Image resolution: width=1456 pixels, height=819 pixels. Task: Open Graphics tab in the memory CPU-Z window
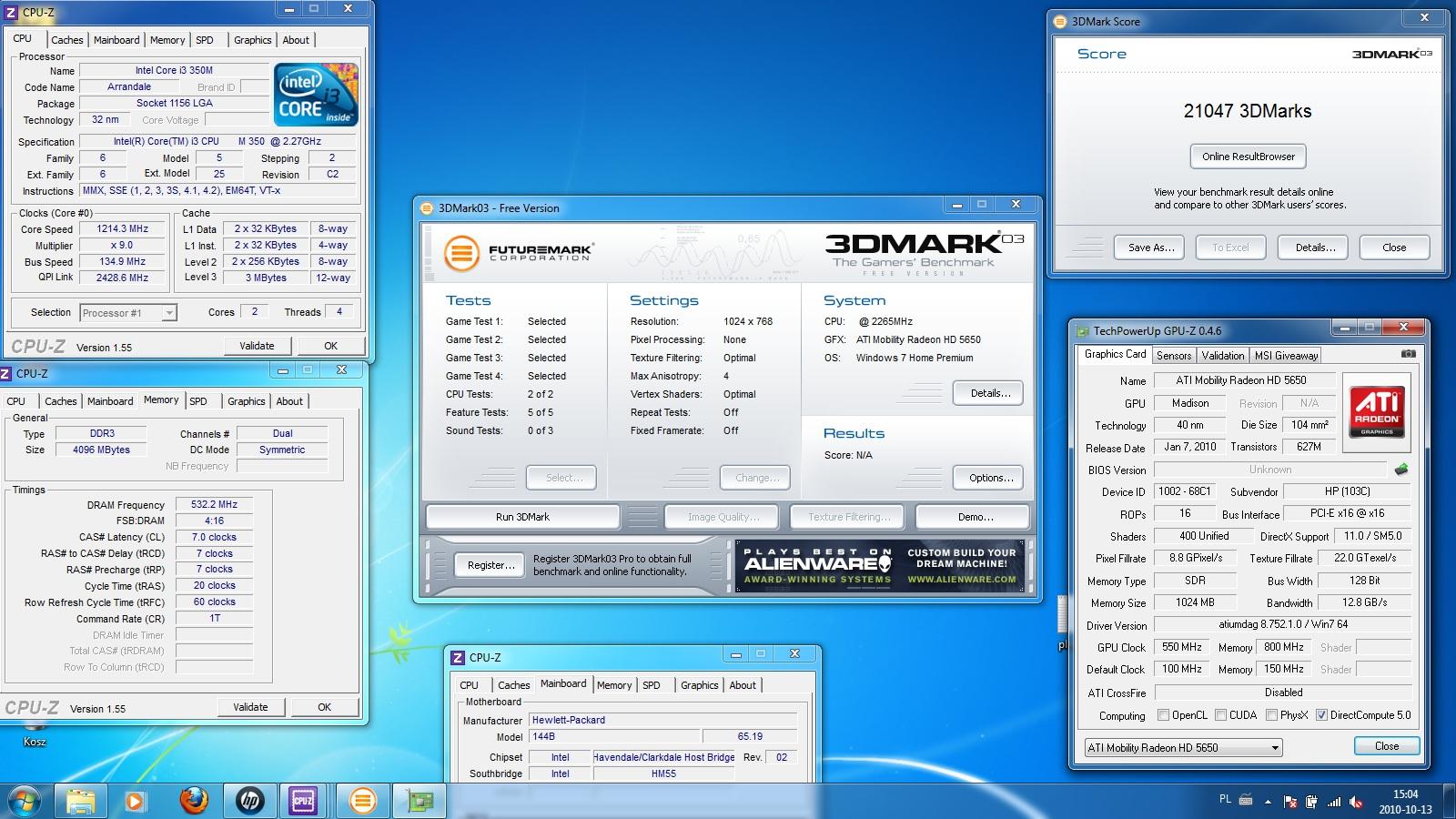click(x=246, y=401)
